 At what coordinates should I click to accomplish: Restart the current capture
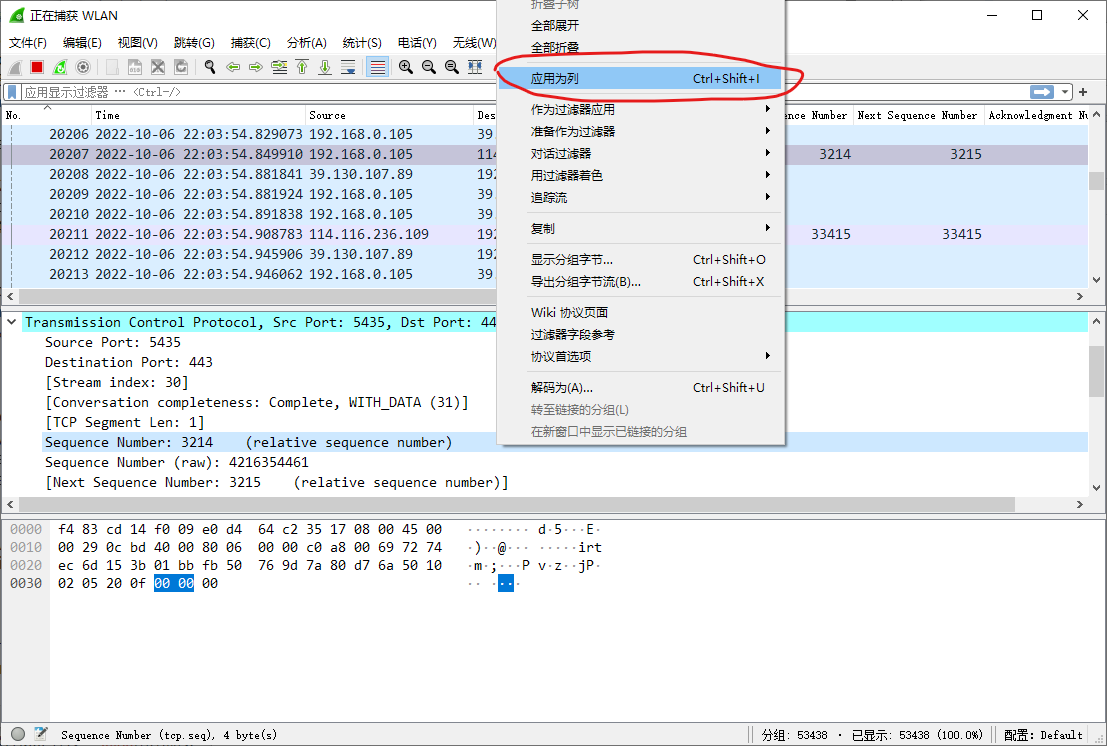(x=60, y=67)
